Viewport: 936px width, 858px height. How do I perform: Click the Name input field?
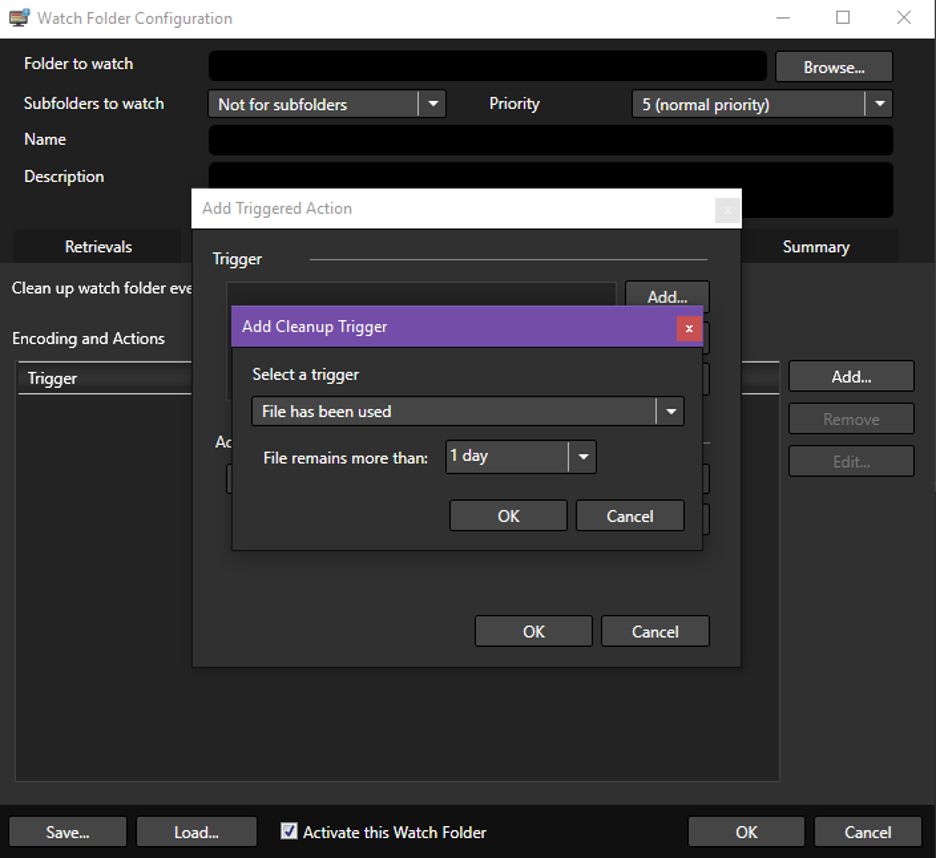tap(551, 140)
